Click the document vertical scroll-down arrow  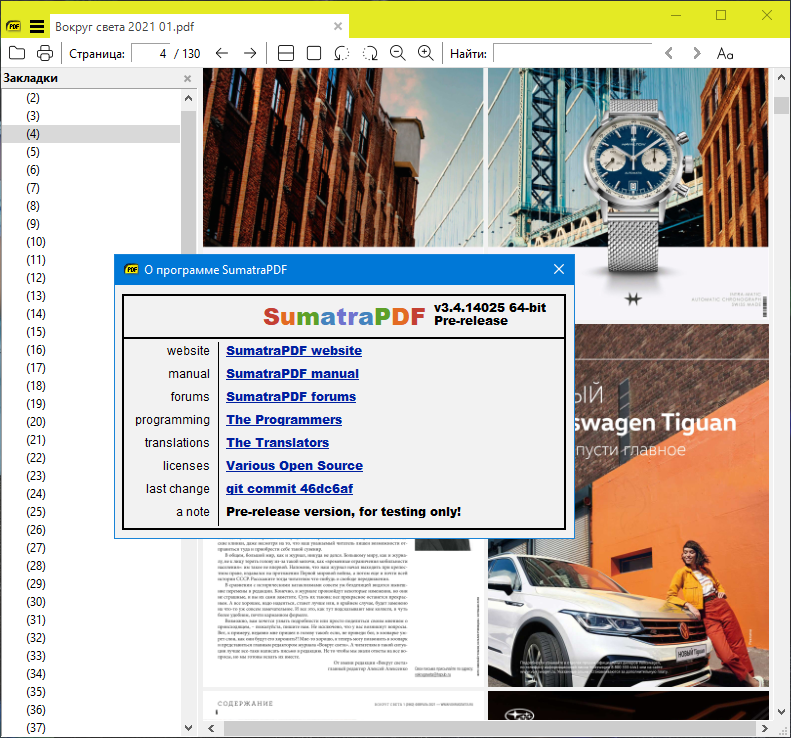(x=781, y=712)
